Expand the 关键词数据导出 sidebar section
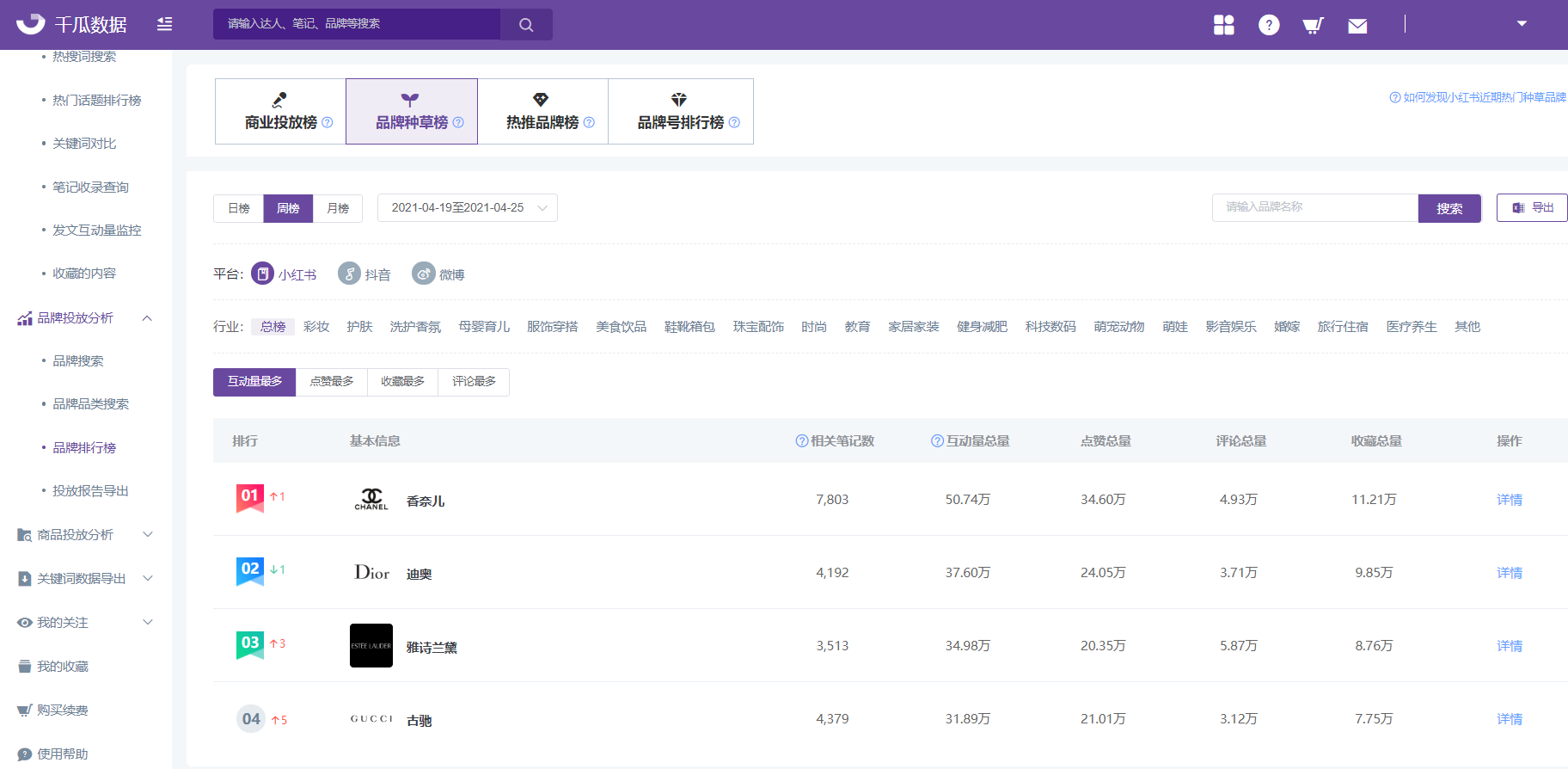Screen dimensions: 1568x769 click(147, 579)
